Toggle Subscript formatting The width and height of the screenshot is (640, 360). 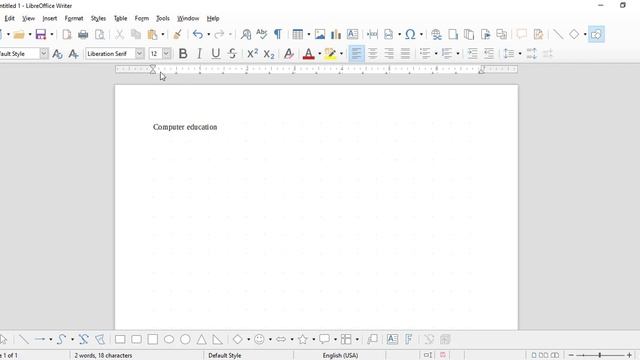pos(269,53)
